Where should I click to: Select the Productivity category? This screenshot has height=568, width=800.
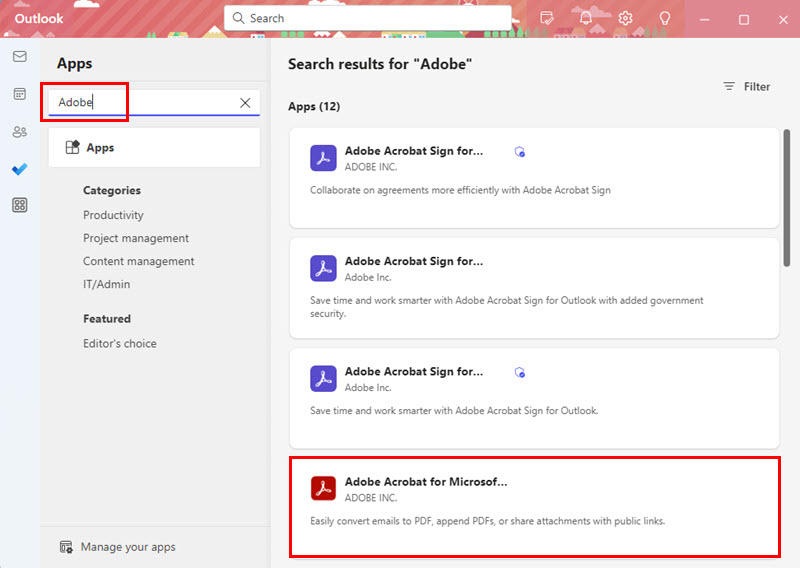pos(113,215)
